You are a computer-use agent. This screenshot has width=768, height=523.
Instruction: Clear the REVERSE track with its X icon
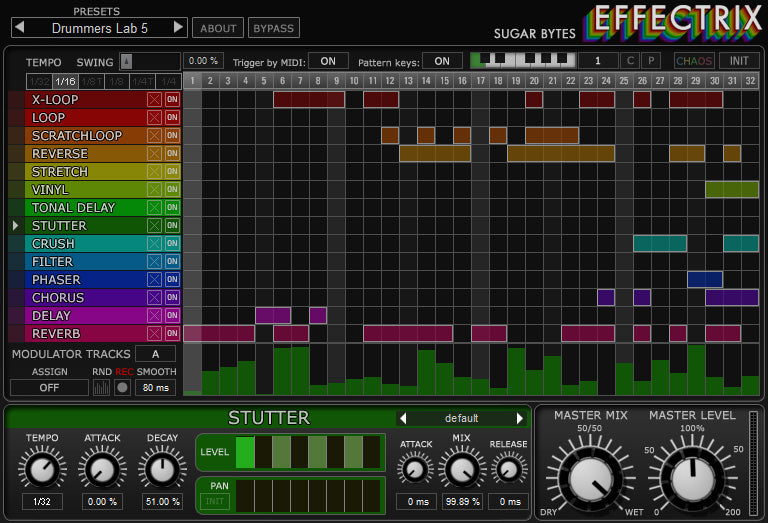154,154
